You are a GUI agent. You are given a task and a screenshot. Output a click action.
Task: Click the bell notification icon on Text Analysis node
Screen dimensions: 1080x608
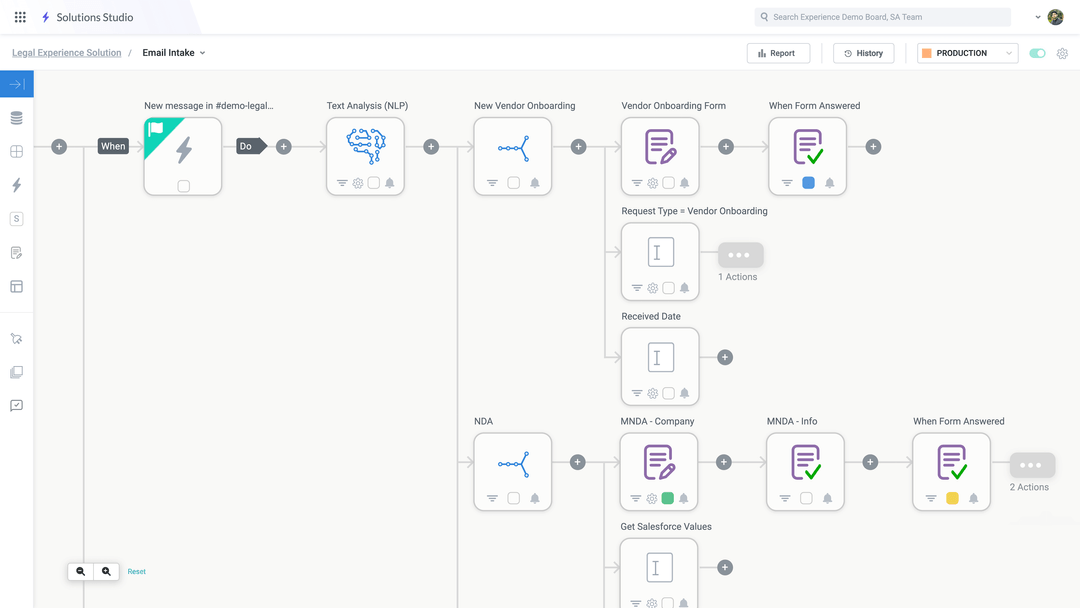click(x=390, y=183)
